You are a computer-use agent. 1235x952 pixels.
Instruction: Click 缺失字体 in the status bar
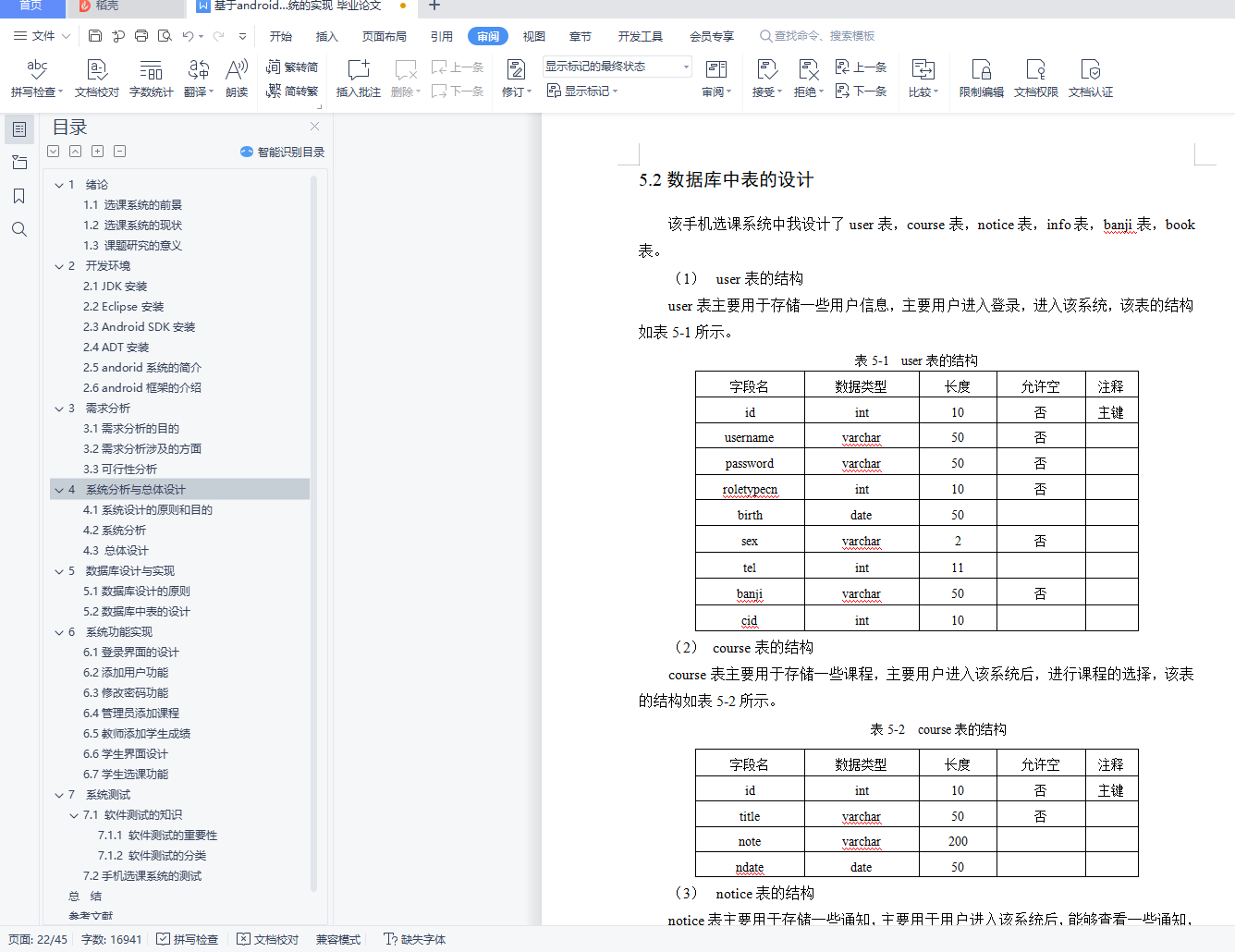point(415,939)
